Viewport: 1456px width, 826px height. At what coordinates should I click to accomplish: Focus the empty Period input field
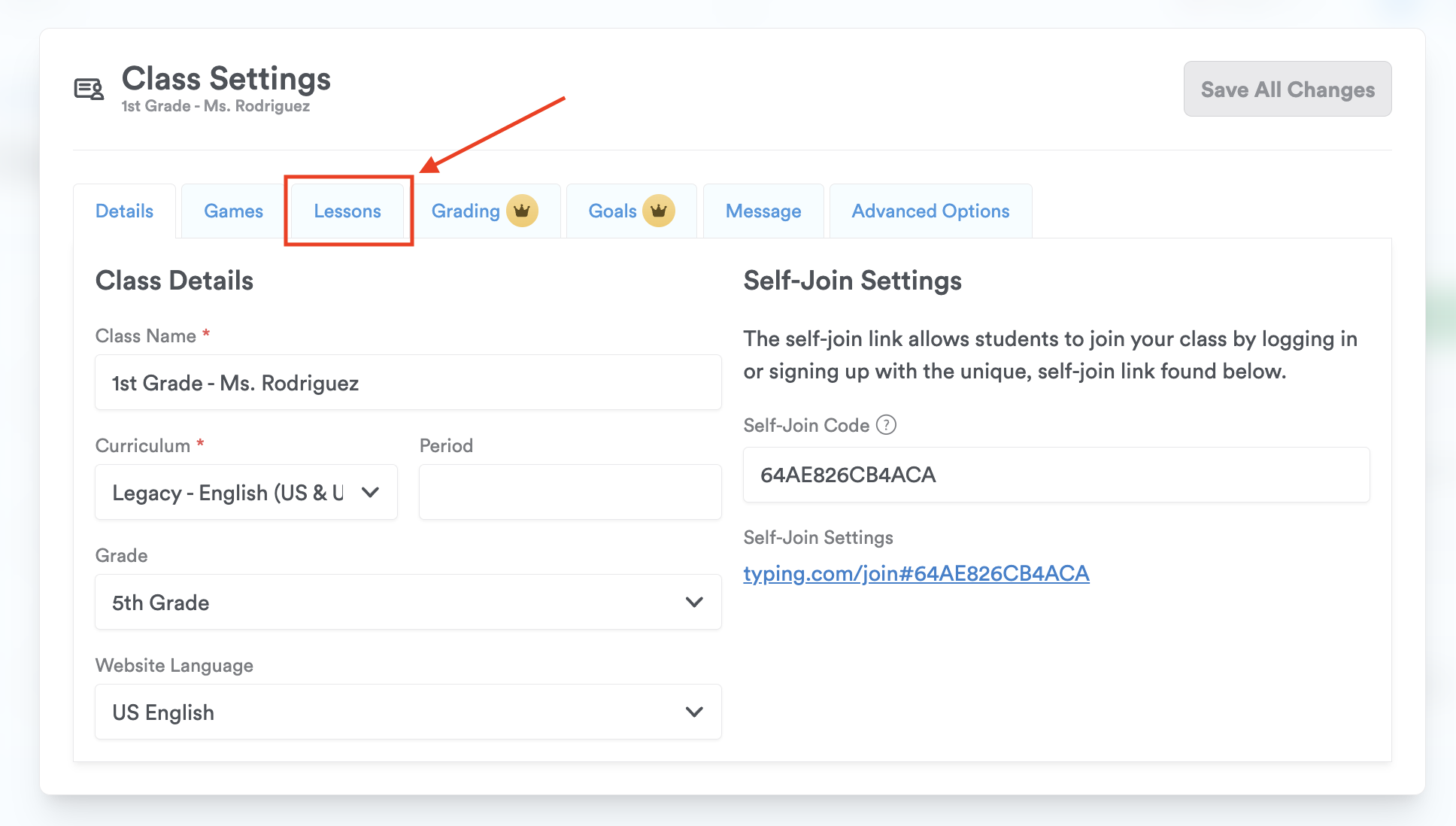569,492
